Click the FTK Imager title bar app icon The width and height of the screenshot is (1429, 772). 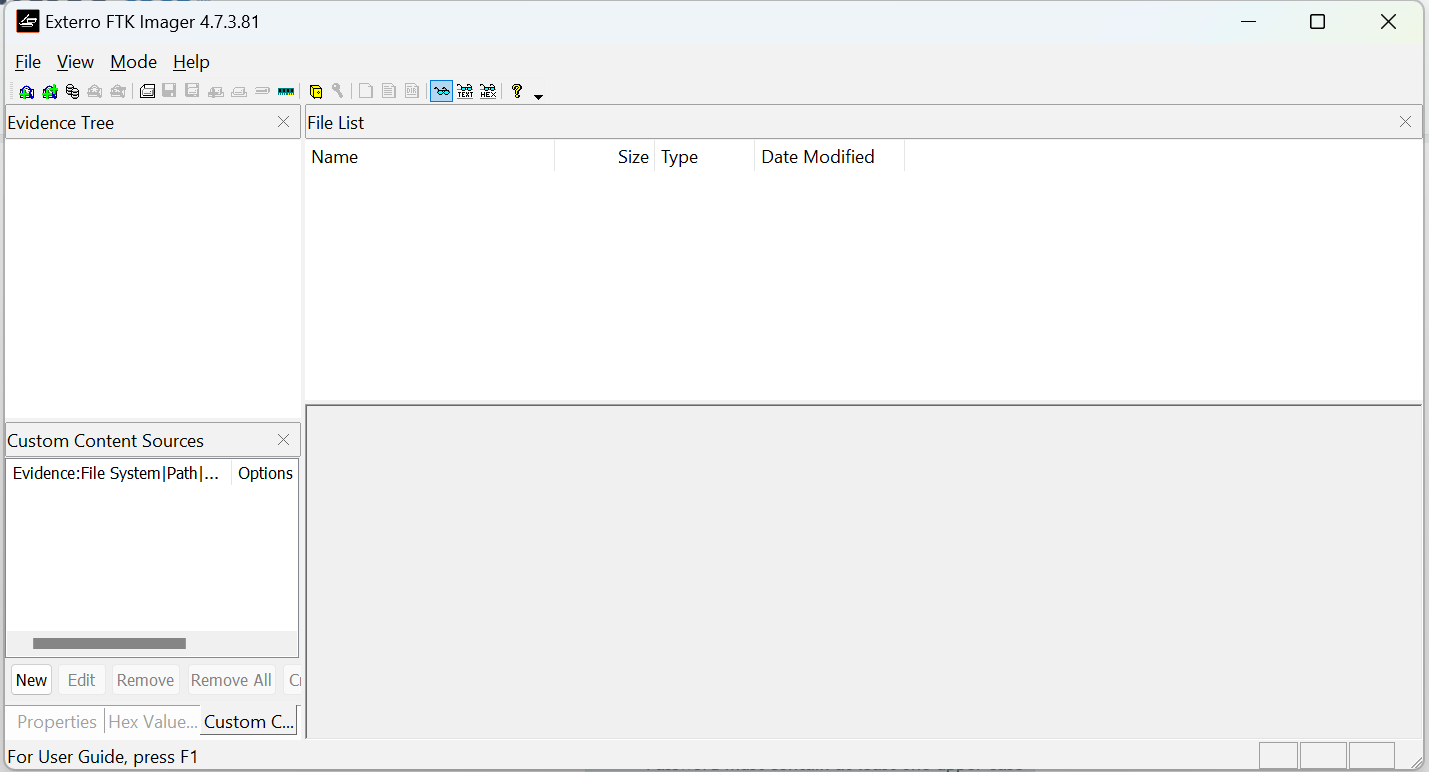tap(28, 21)
